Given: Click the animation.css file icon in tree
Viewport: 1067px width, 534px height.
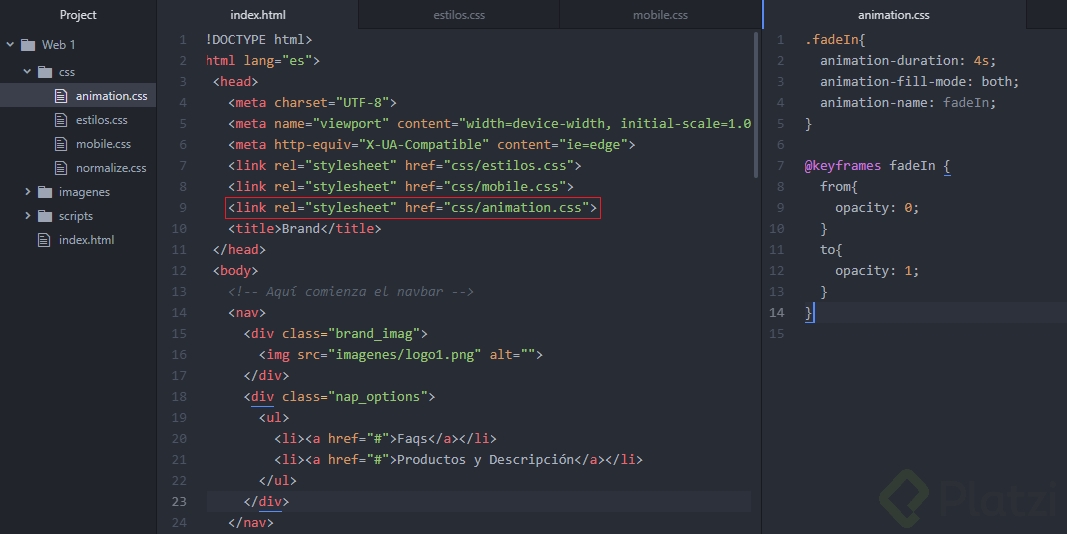Looking at the screenshot, I should pyautogui.click(x=62, y=96).
